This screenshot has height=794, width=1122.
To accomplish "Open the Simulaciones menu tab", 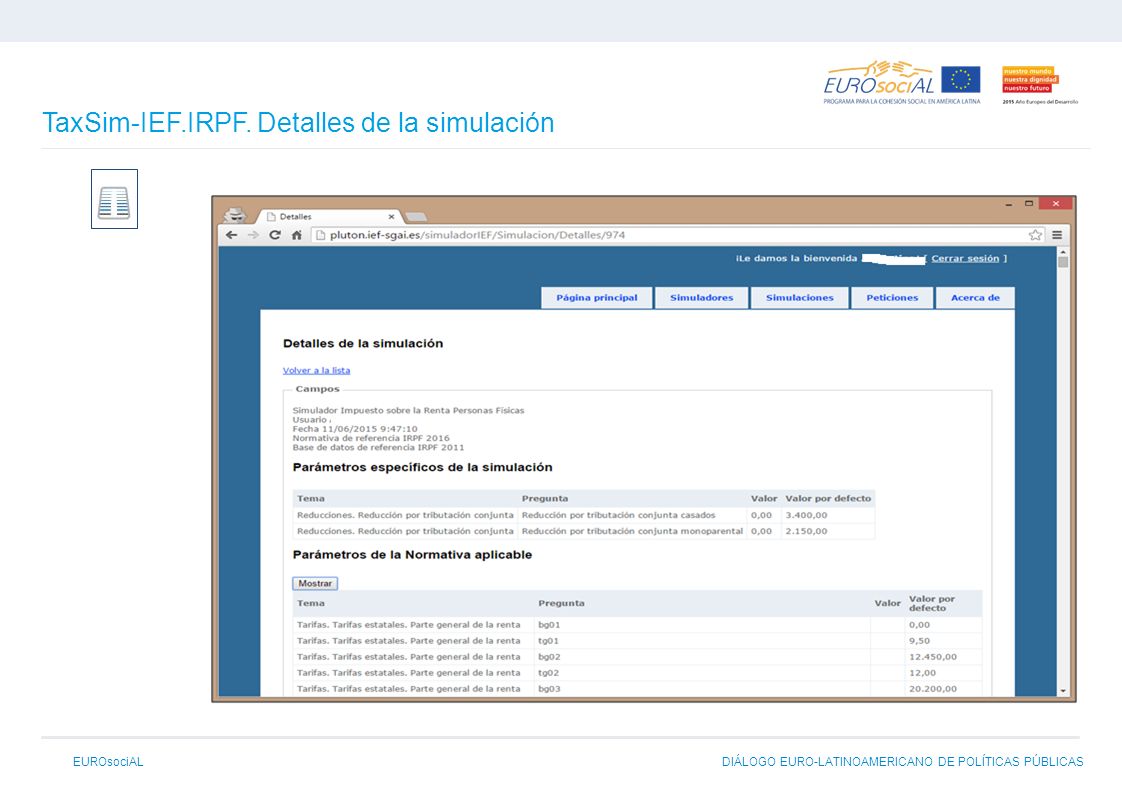I will point(799,298).
